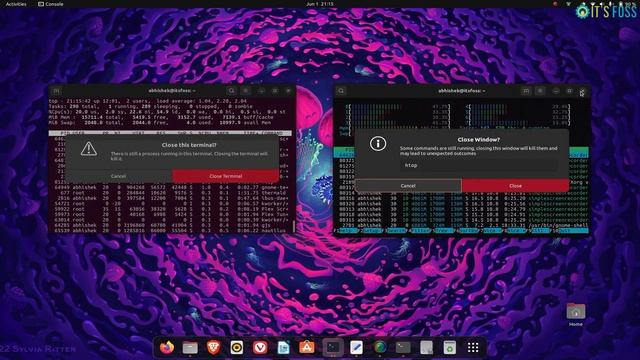Click the 'MiB Swap' summary line in top
Viewport: 640px width, 360px height.
point(161,122)
